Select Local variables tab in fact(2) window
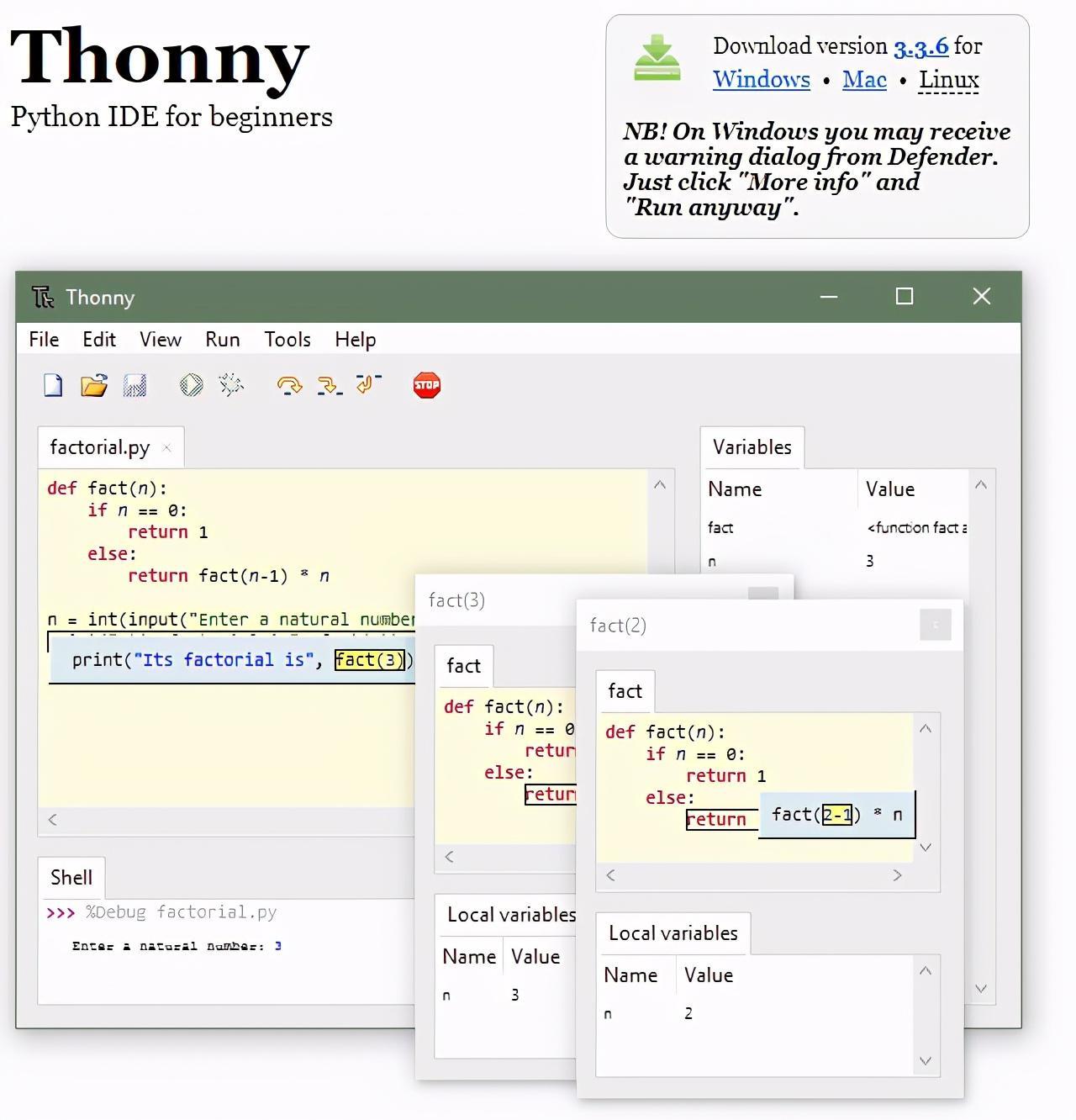 coord(673,933)
